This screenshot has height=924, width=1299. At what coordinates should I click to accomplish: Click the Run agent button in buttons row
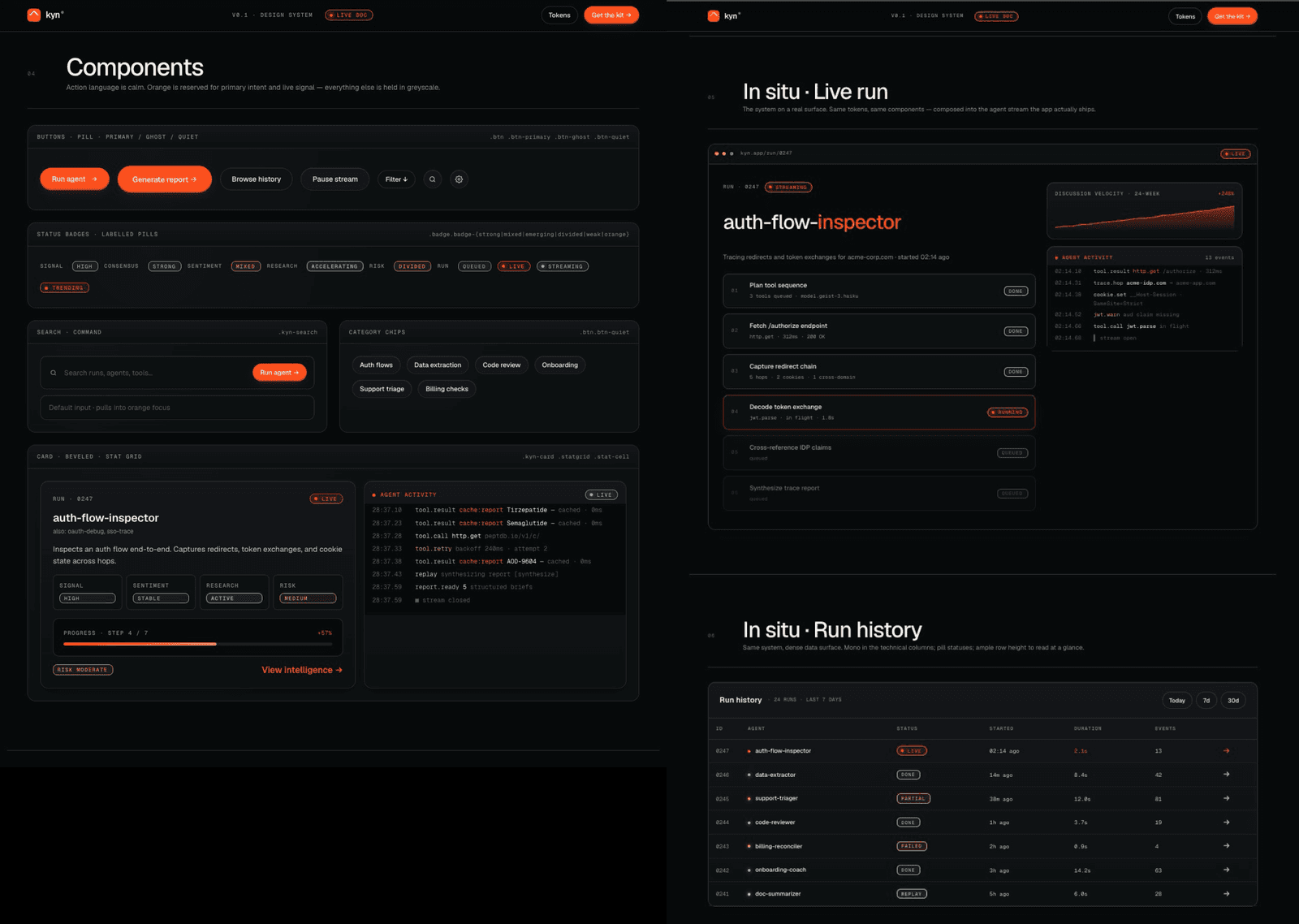75,179
